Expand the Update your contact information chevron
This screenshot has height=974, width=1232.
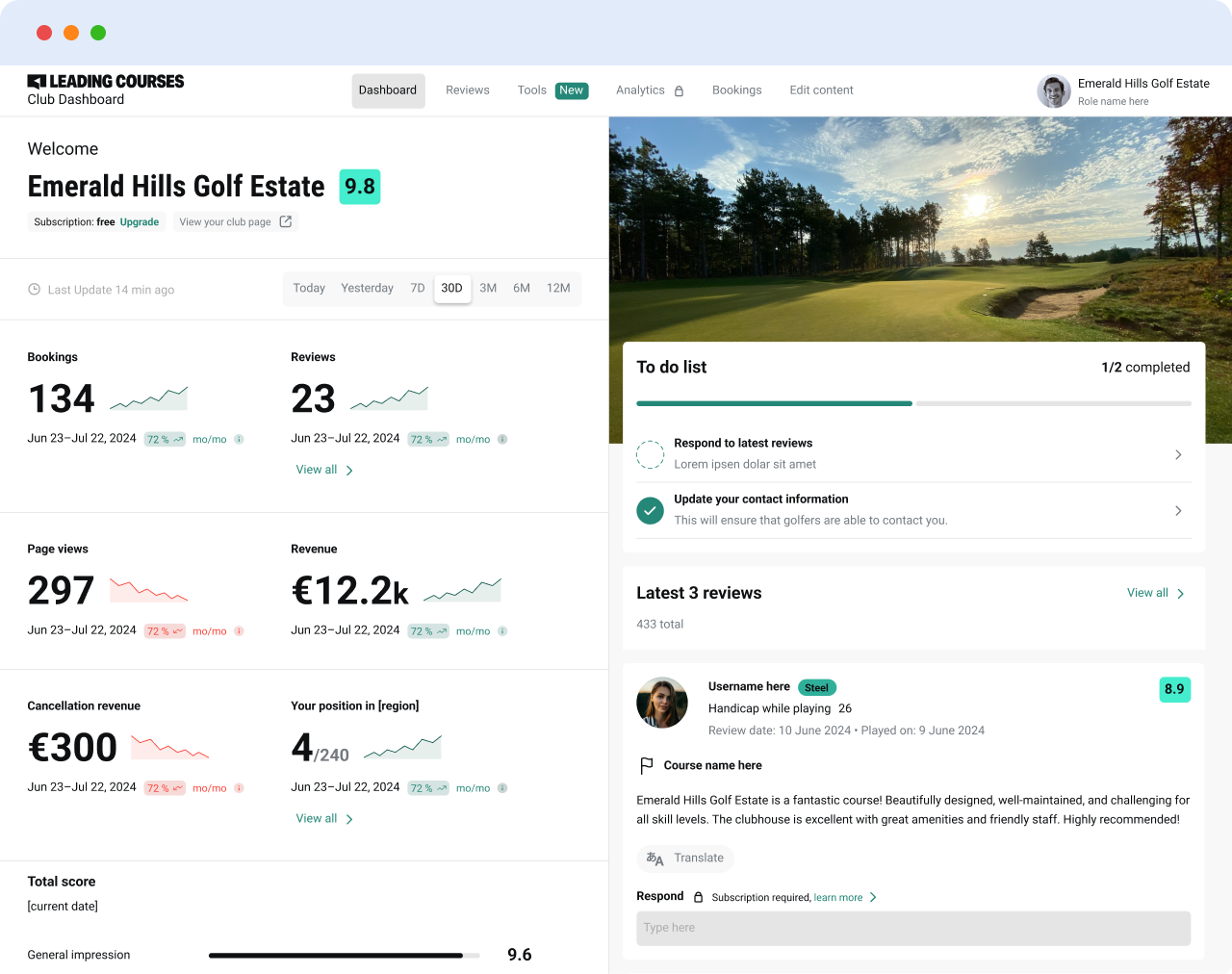click(1178, 510)
